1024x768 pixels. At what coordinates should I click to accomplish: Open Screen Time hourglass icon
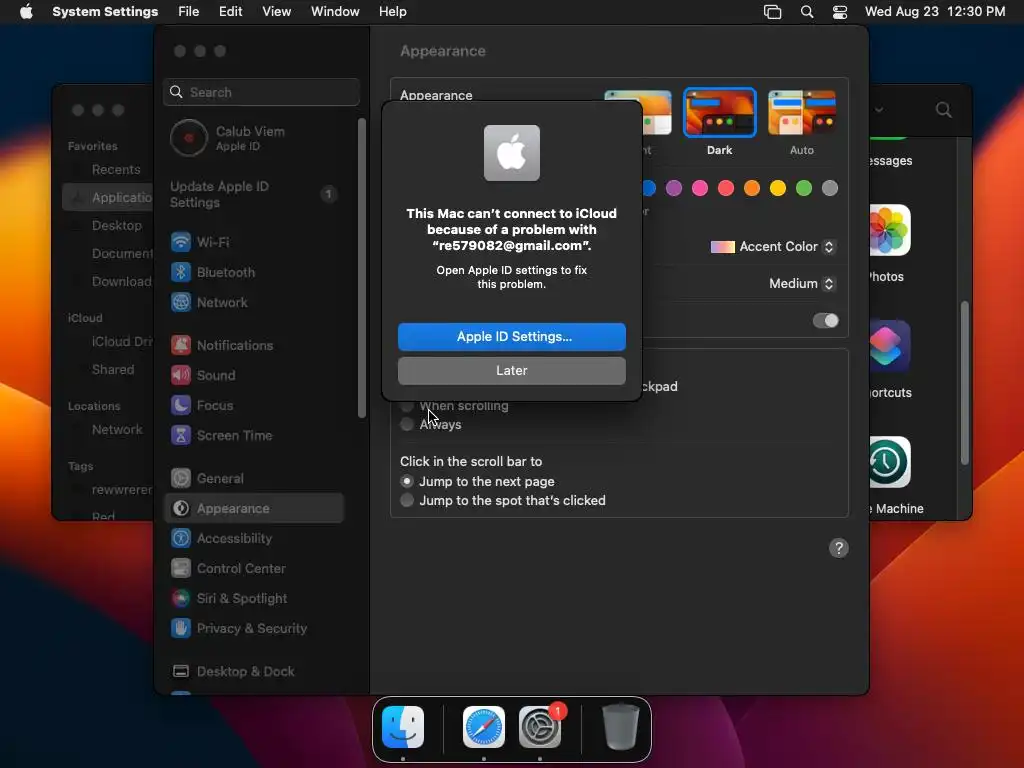pos(181,436)
